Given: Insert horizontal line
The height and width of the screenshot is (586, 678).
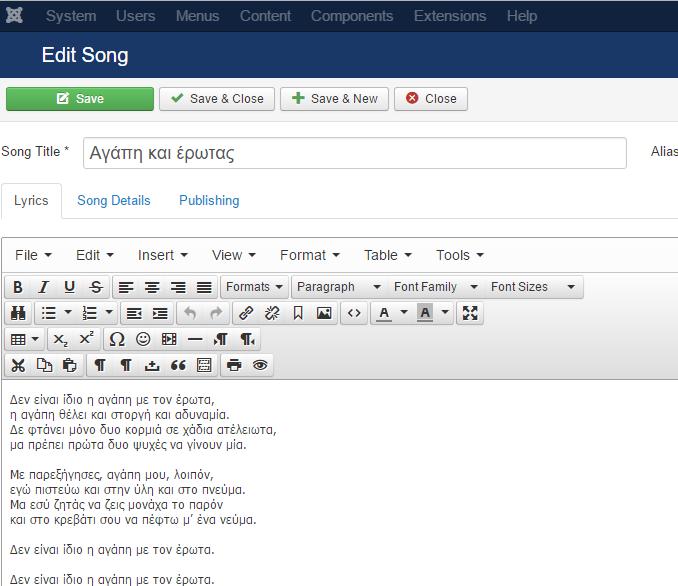Looking at the screenshot, I should click(x=195, y=339).
